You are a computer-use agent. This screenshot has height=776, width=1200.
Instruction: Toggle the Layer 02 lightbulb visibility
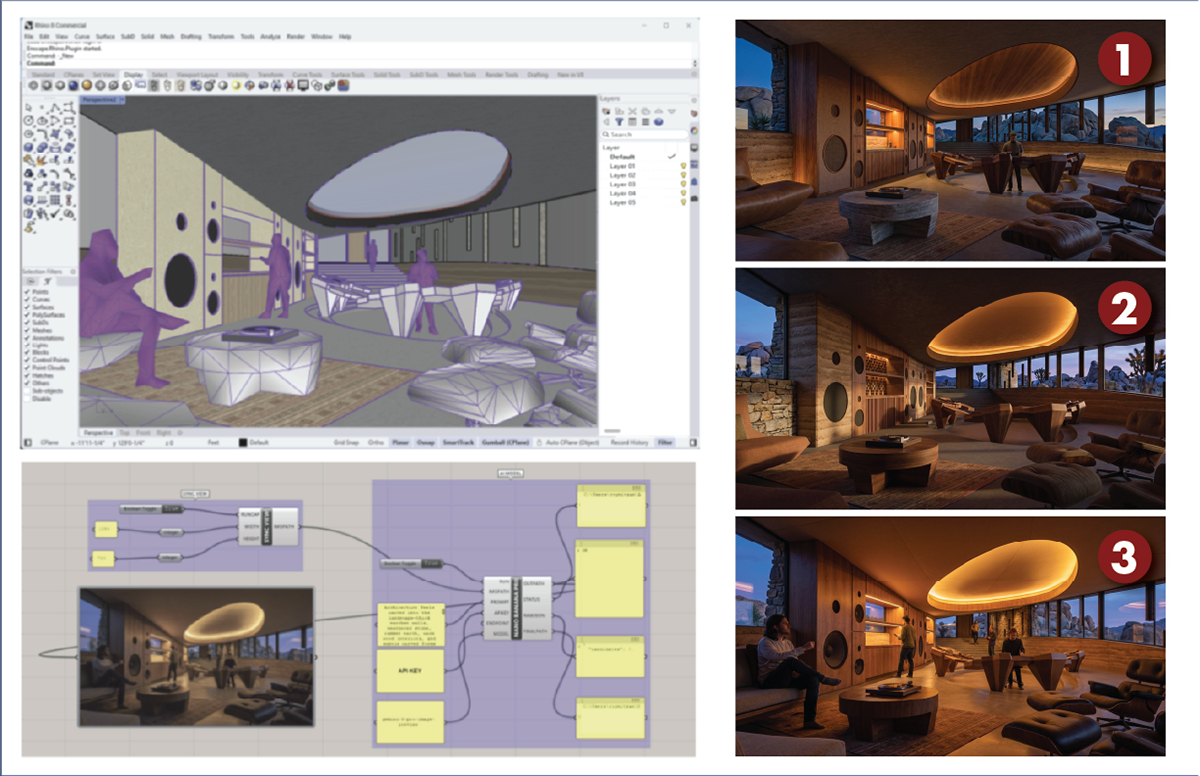[x=683, y=175]
